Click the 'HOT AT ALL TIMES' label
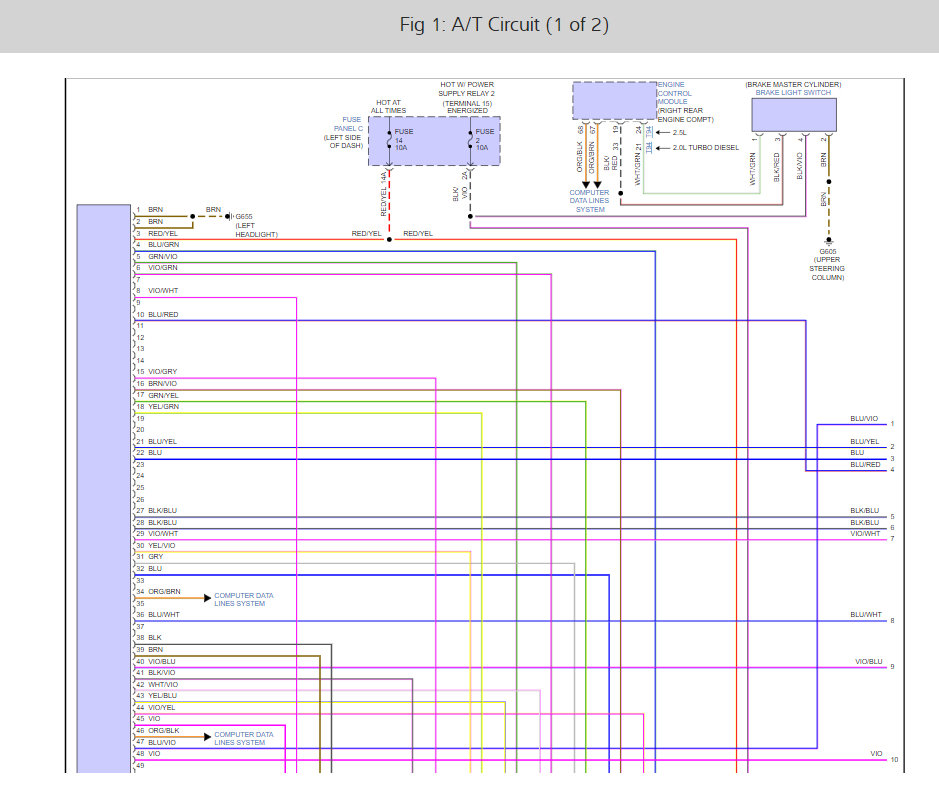This screenshot has width=939, height=798. pyautogui.click(x=388, y=107)
